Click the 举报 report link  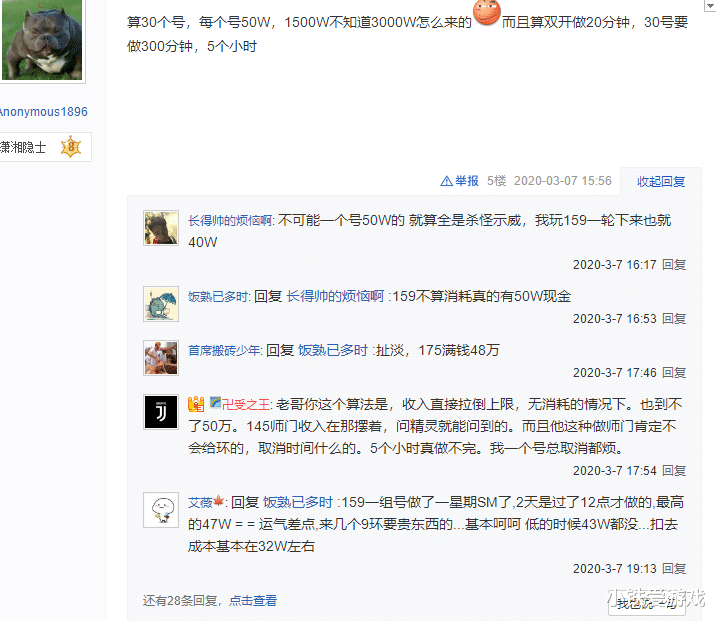click(467, 181)
